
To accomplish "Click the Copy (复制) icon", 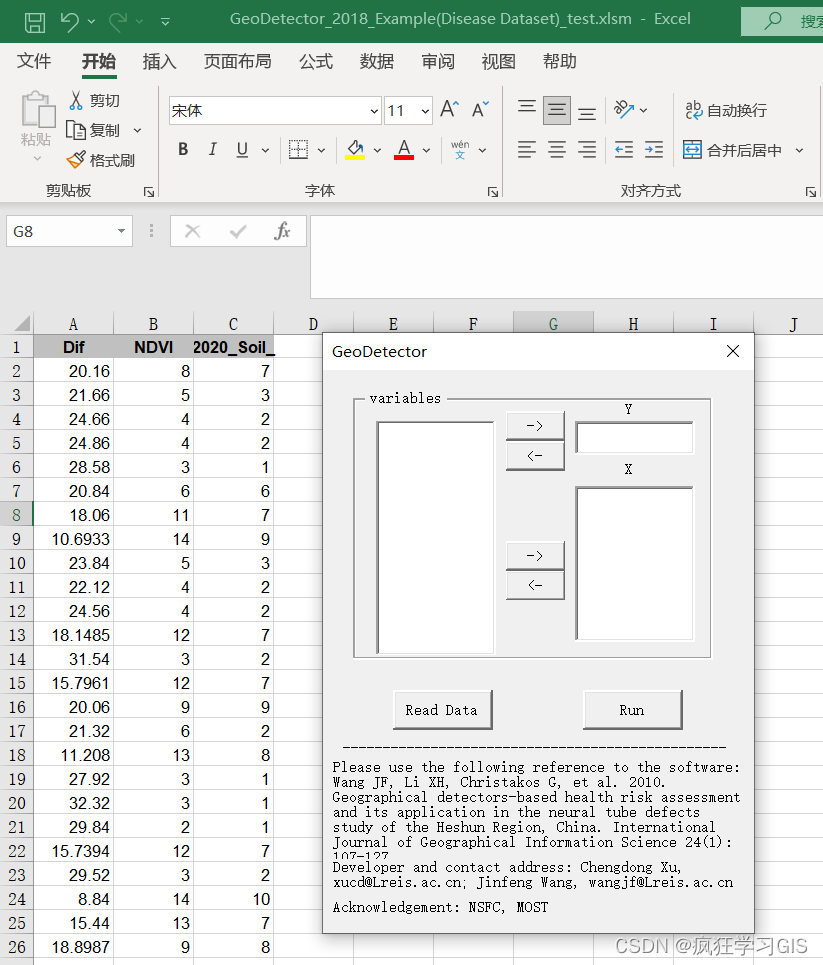I will pos(76,130).
